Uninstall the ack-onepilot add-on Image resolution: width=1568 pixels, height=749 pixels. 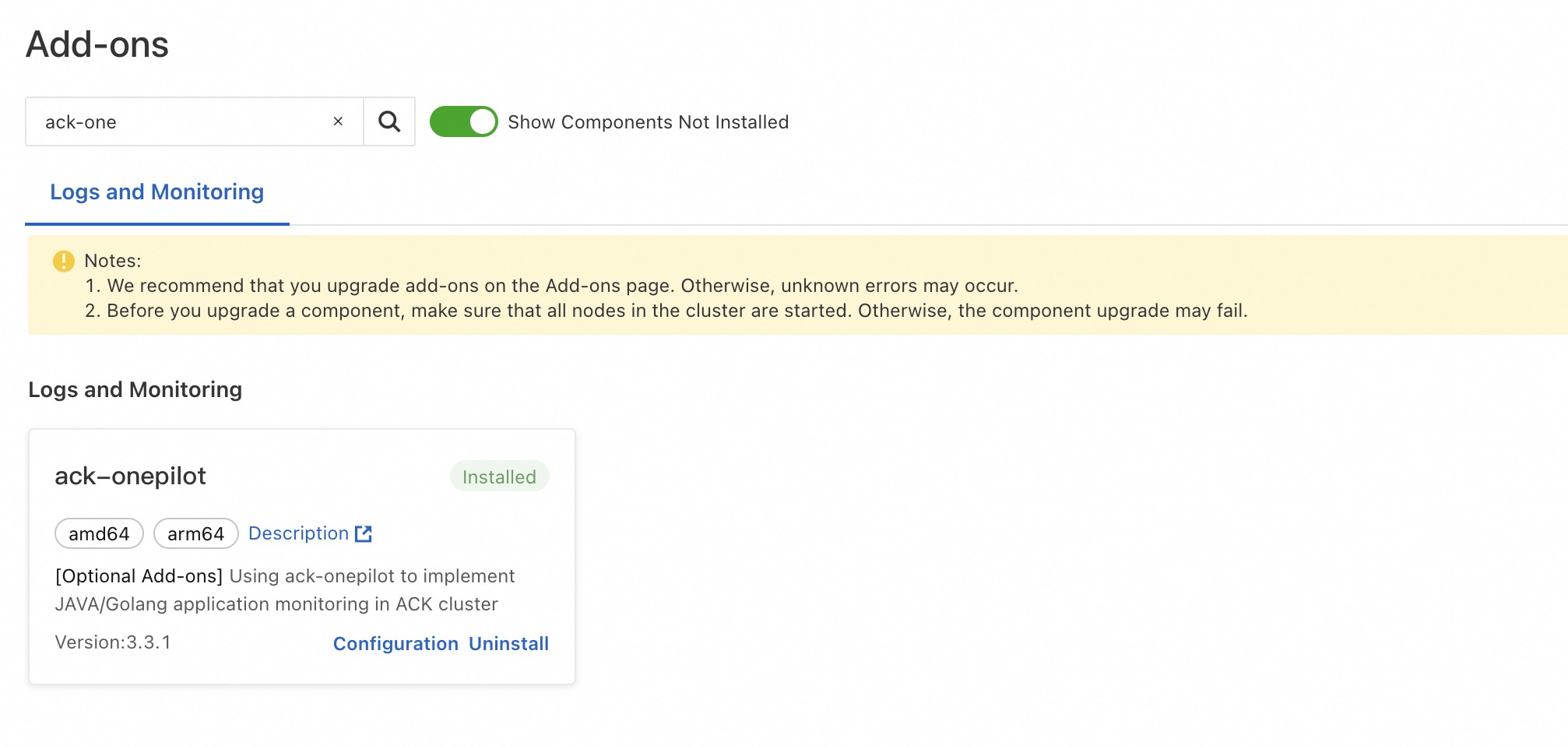508,644
